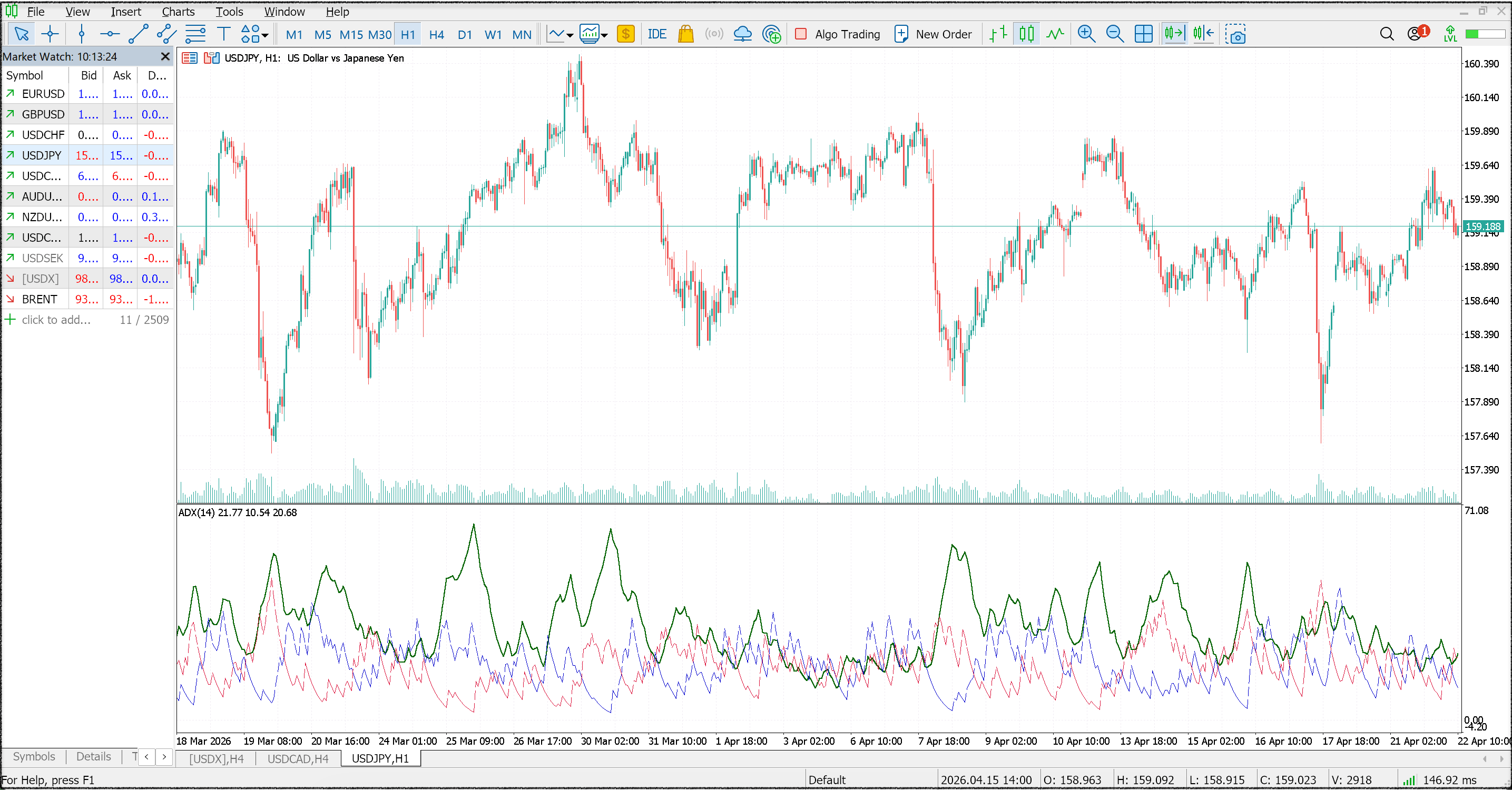1512x790 pixels.
Task: Switch to Details tab
Action: click(x=93, y=756)
